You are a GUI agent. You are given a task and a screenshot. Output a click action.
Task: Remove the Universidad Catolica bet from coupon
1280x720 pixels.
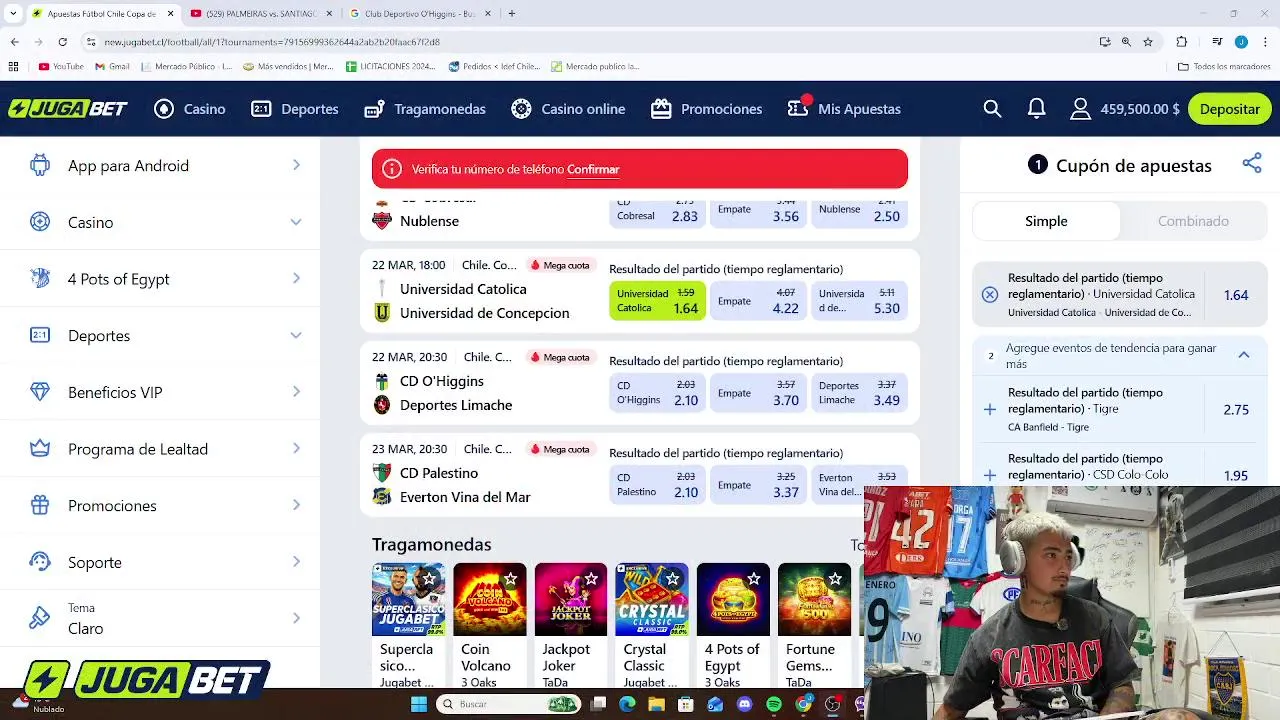[x=990, y=294]
